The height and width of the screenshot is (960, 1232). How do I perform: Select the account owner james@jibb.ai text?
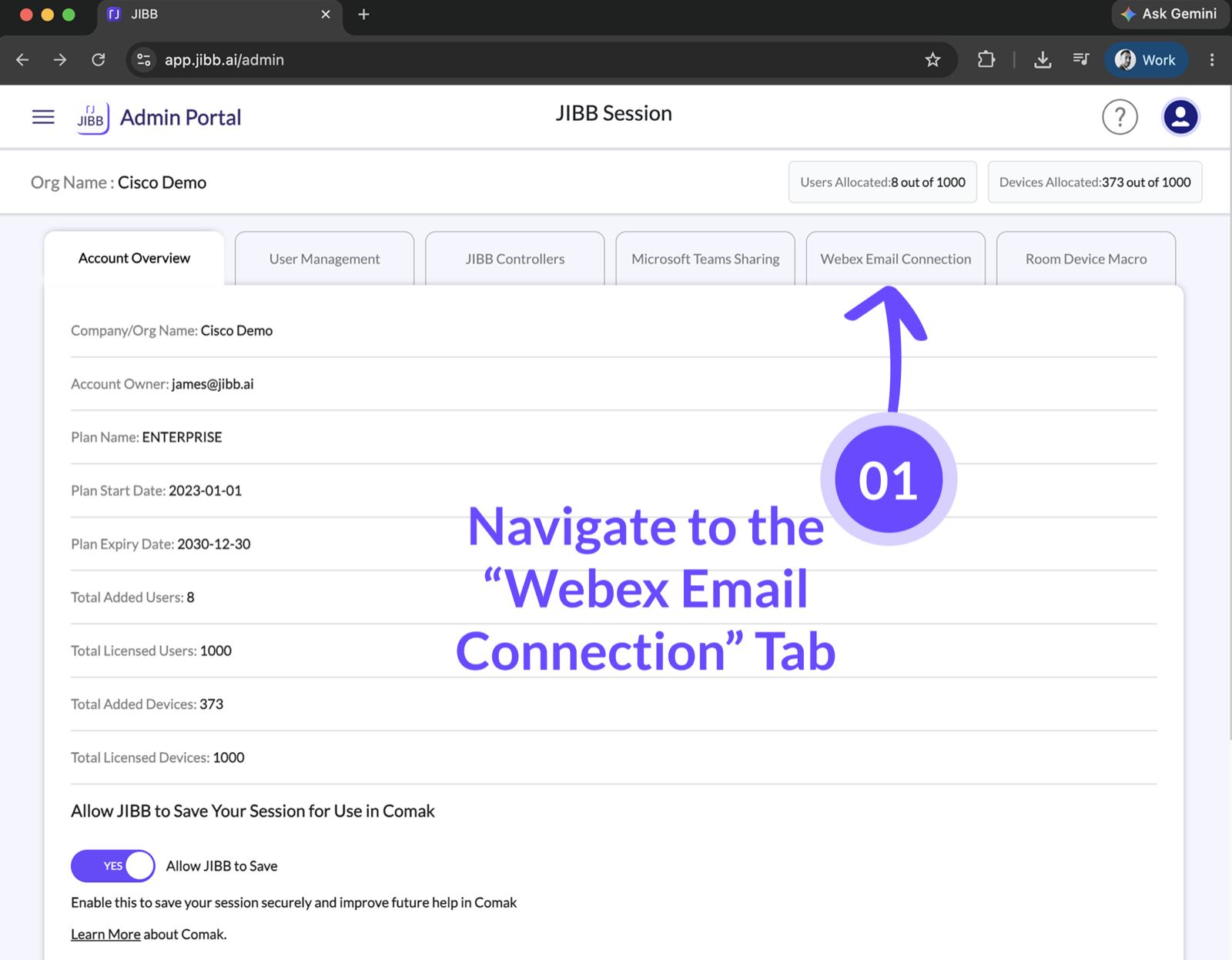point(213,383)
